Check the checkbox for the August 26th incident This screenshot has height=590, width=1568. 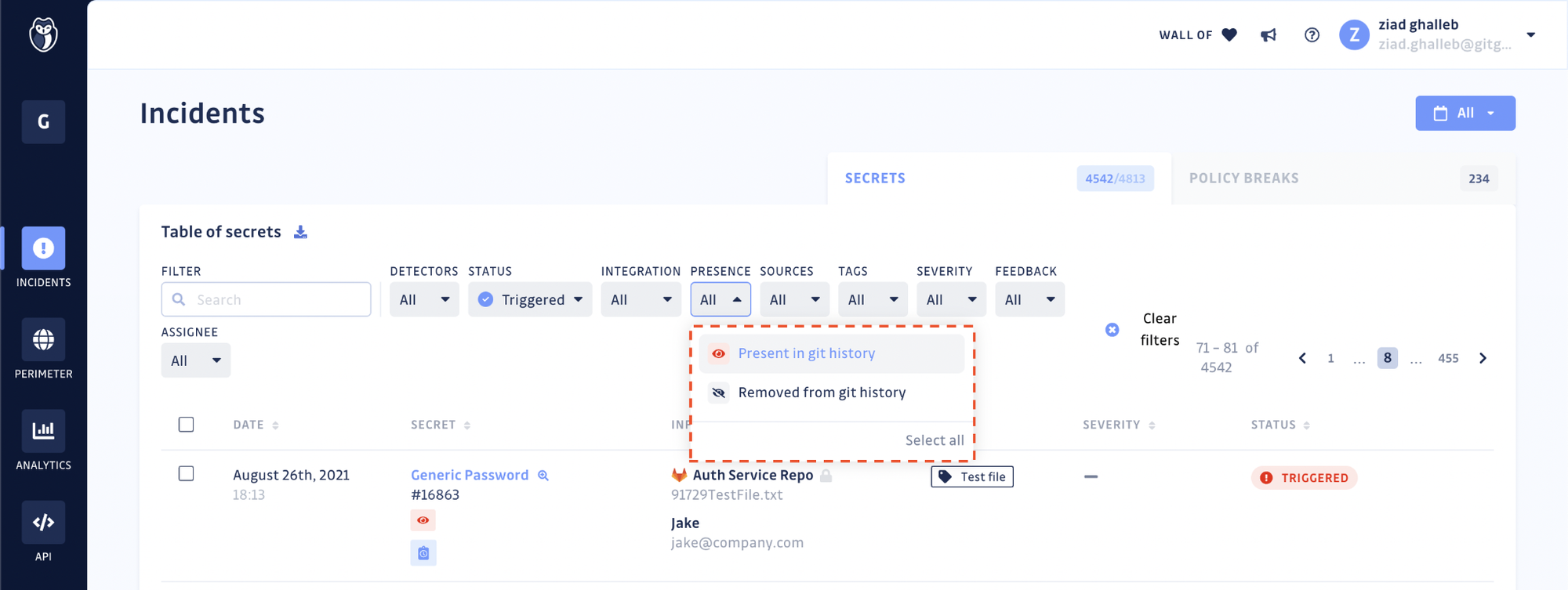[186, 473]
